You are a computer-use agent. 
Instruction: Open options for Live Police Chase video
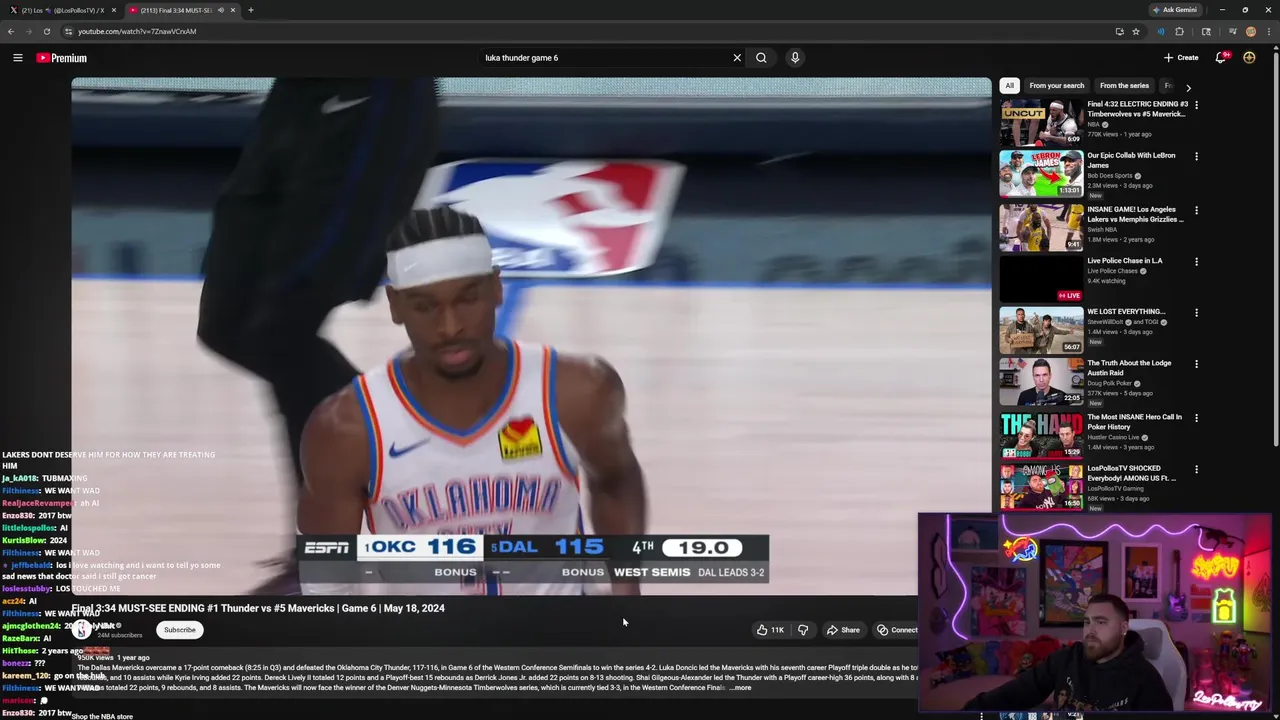coord(1196,262)
